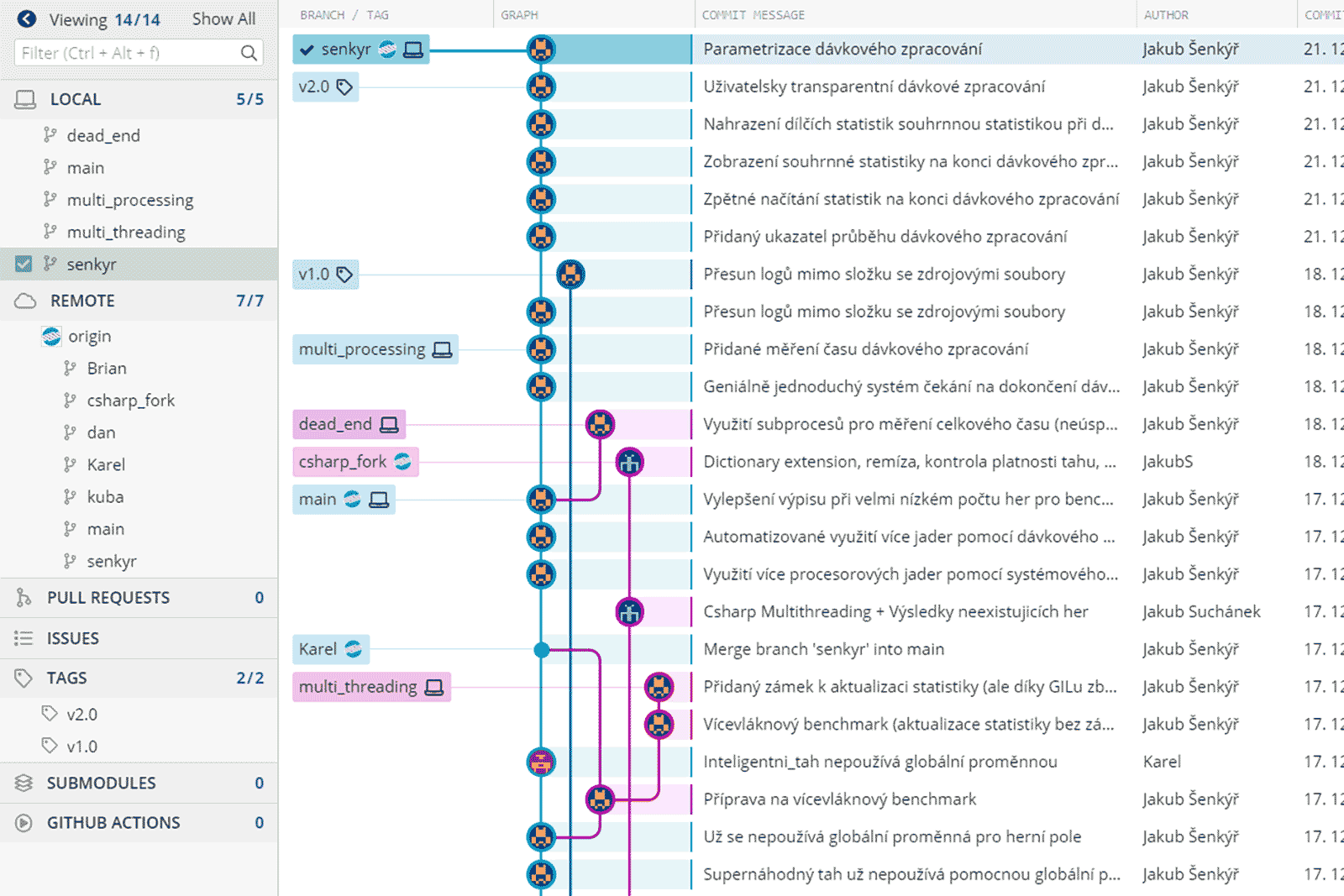Screen dimensions: 1344x896
Task: Click author Jakub Suchánek cell
Action: [1201, 612]
